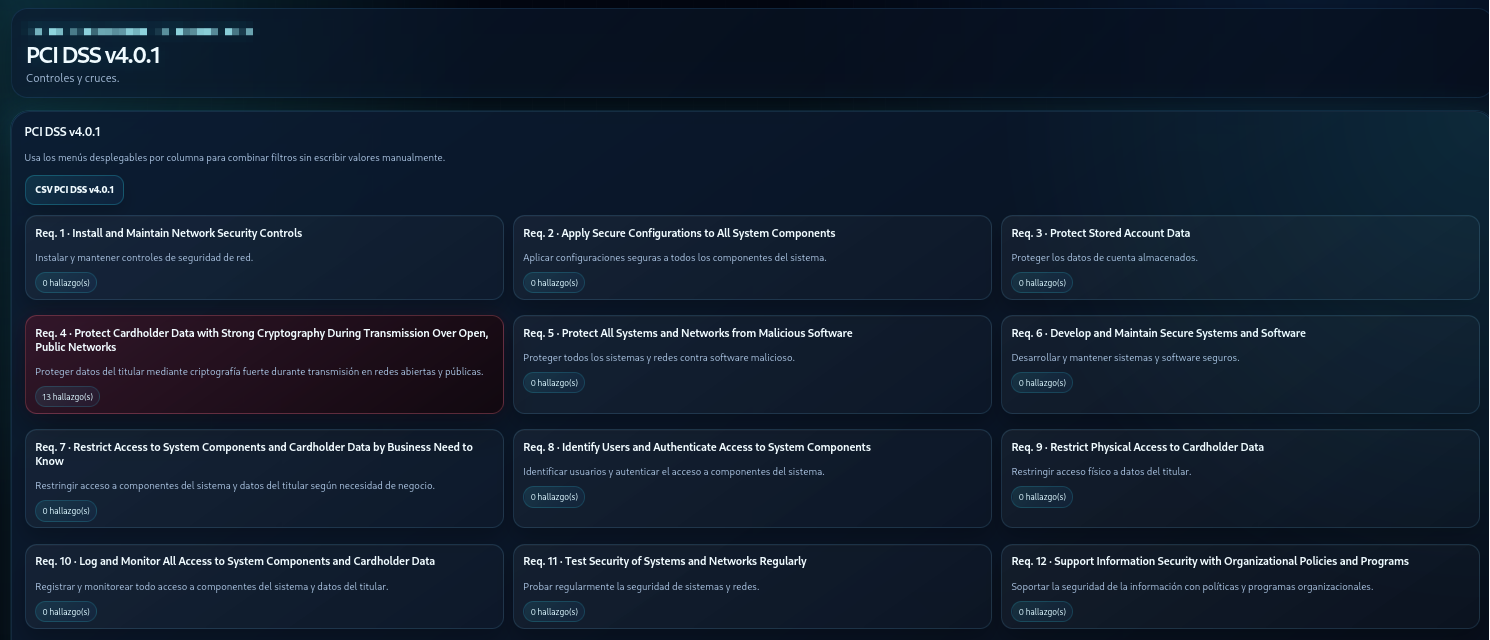Download the CSV PCI DSS v4.0.1 export
This screenshot has width=1490, height=640.
coord(74,190)
